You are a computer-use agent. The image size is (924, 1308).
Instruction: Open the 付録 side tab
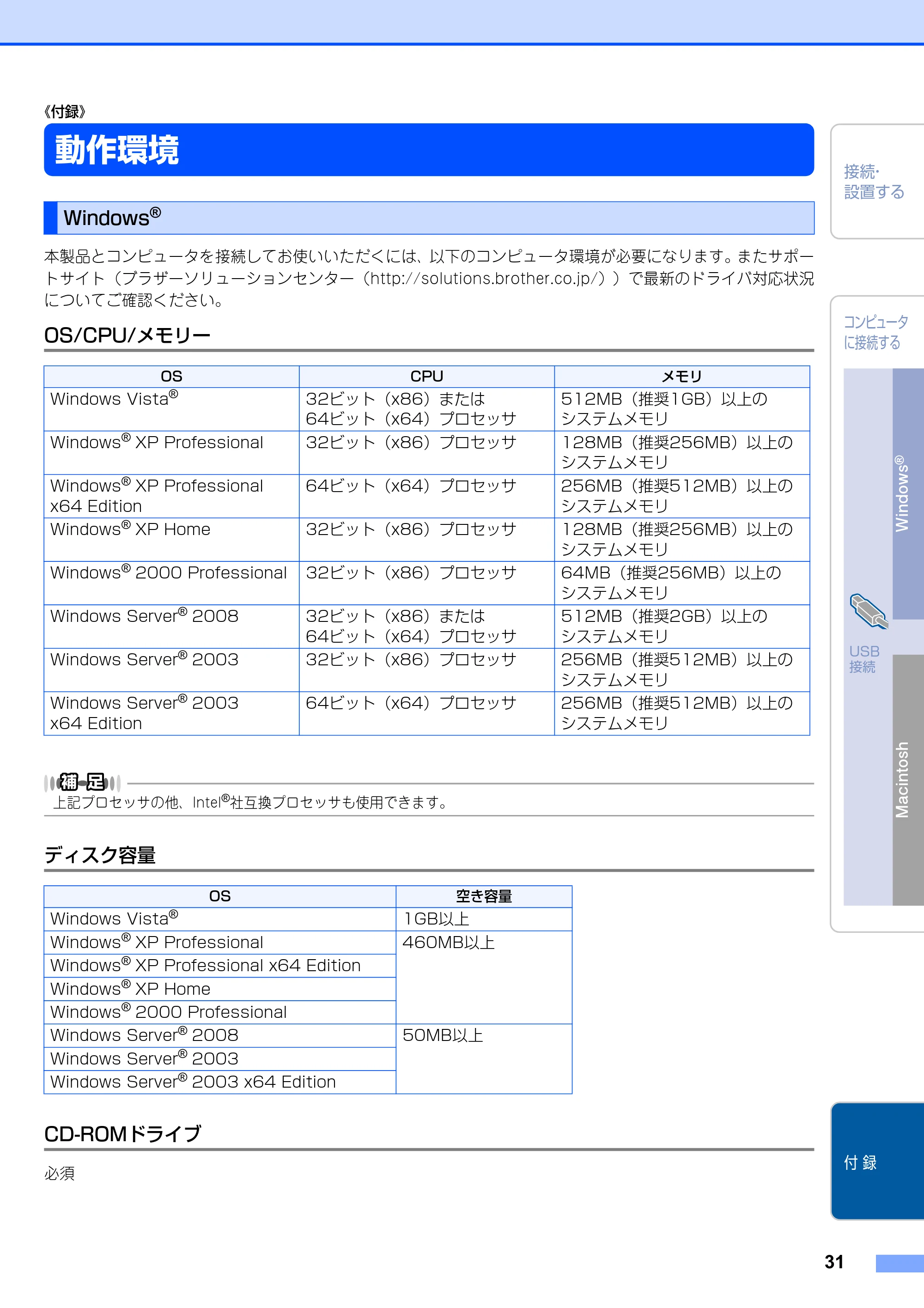877,1161
